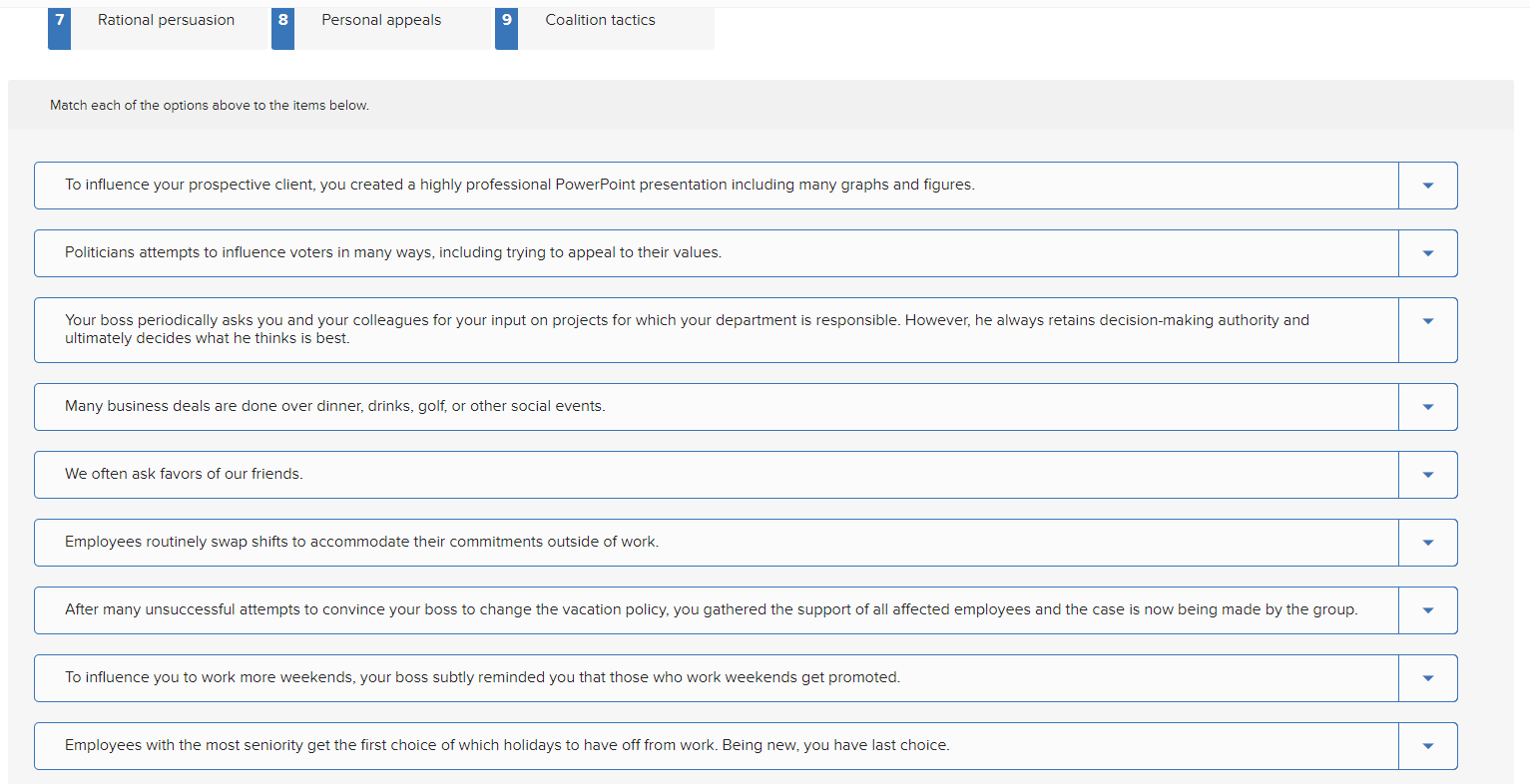Expand the dropdown beside the boss input item
The image size is (1530, 784).
click(1427, 329)
